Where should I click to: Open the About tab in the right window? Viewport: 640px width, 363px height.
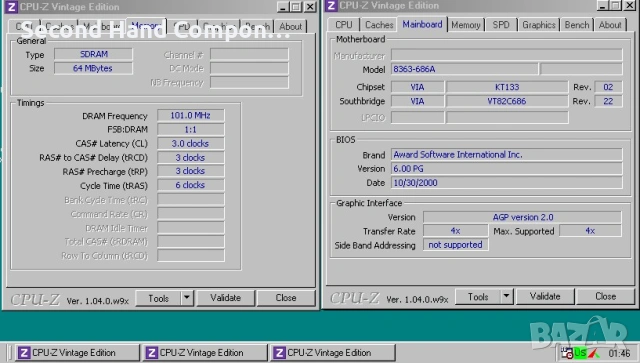point(610,25)
